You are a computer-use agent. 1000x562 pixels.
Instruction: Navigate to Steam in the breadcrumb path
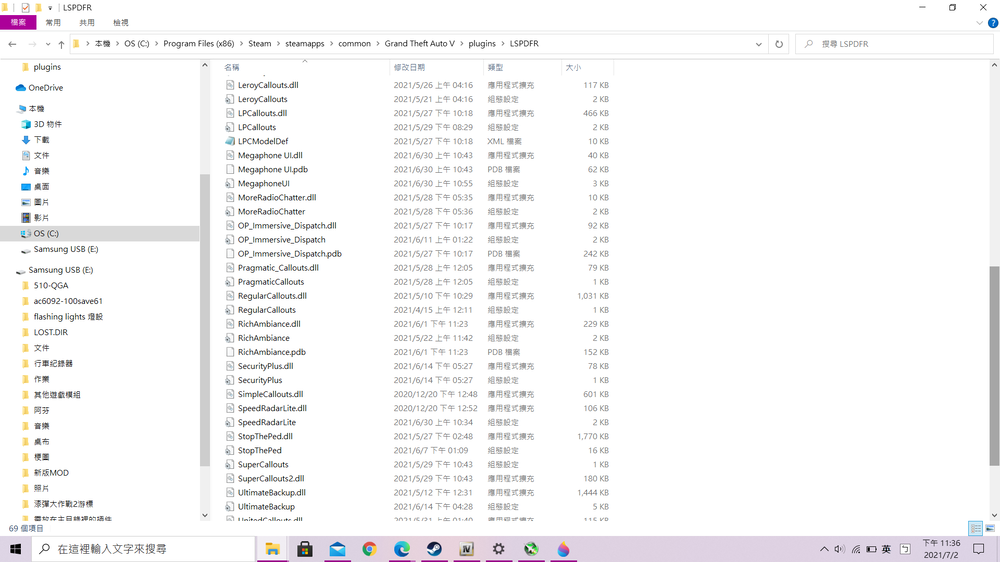(x=260, y=43)
